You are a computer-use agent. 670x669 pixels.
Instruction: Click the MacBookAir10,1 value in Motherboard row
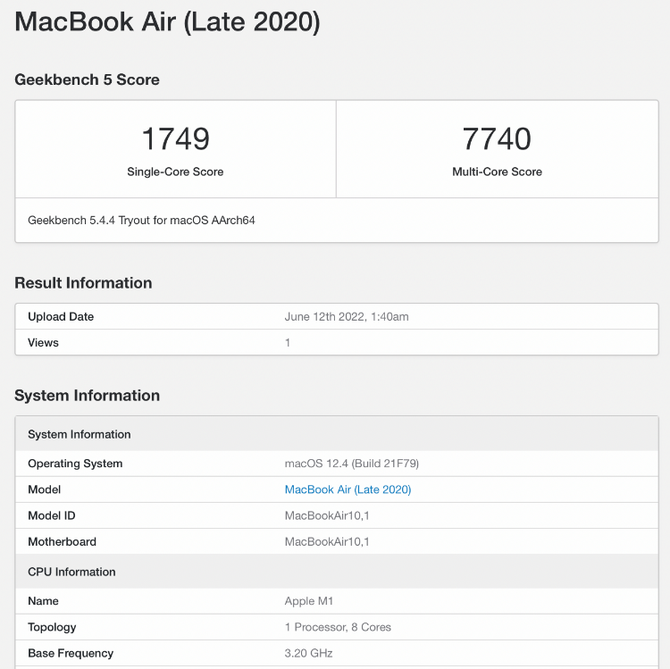327,542
